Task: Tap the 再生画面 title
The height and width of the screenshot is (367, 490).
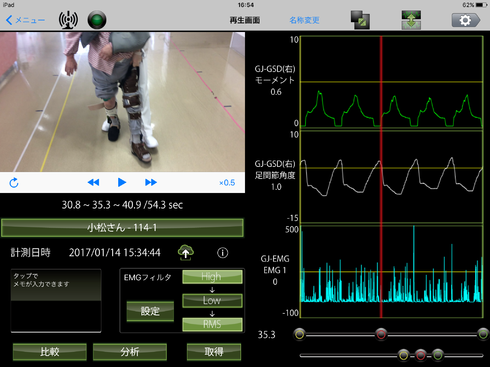Action: [245, 20]
